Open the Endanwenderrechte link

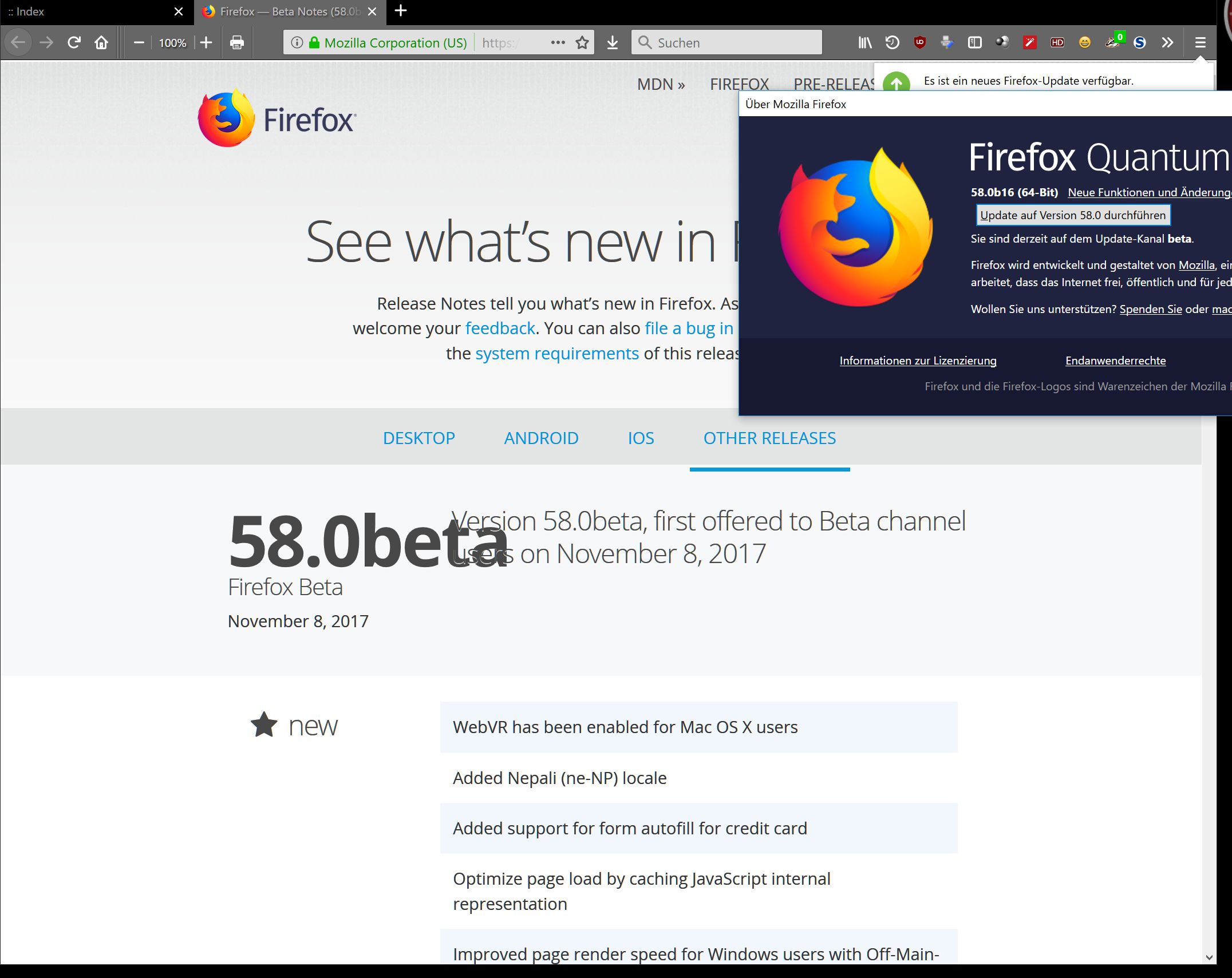pos(1115,361)
